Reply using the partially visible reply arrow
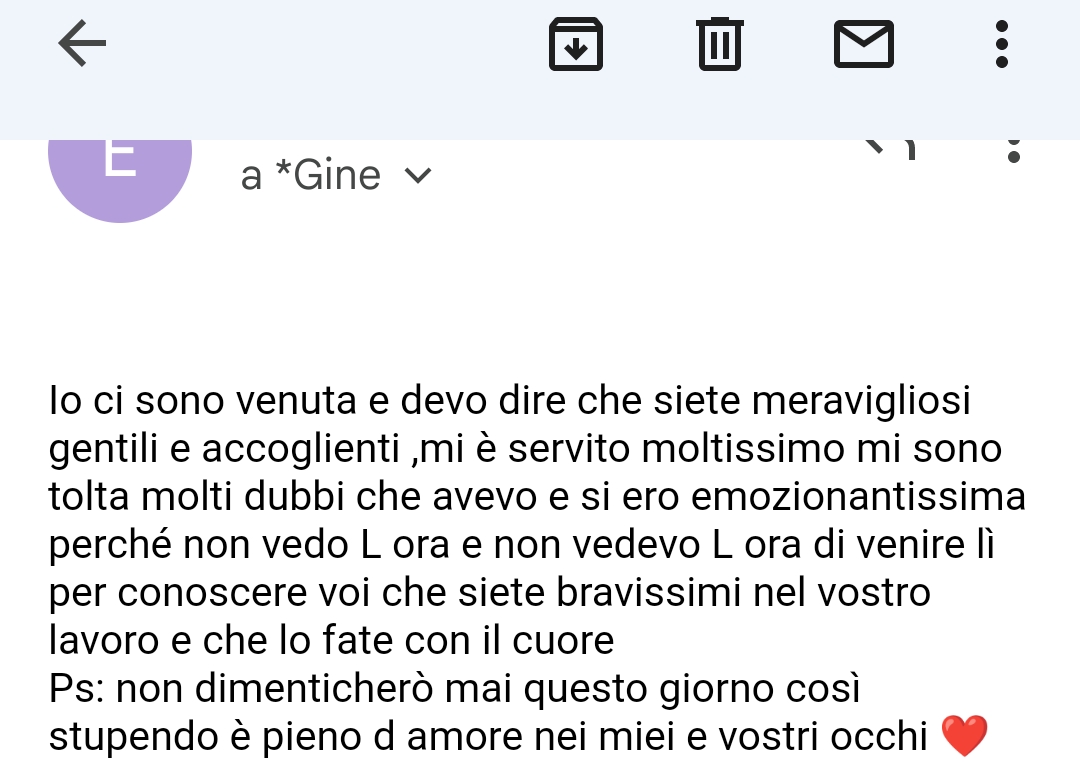 tap(891, 148)
